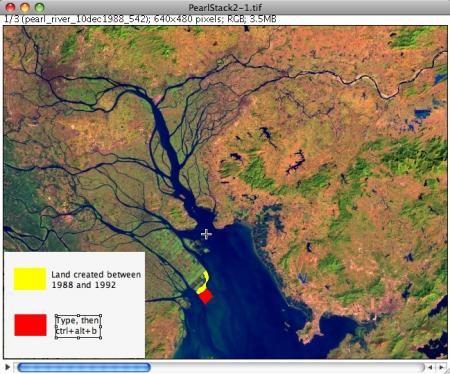Click the yellow legend swatch

[30, 279]
